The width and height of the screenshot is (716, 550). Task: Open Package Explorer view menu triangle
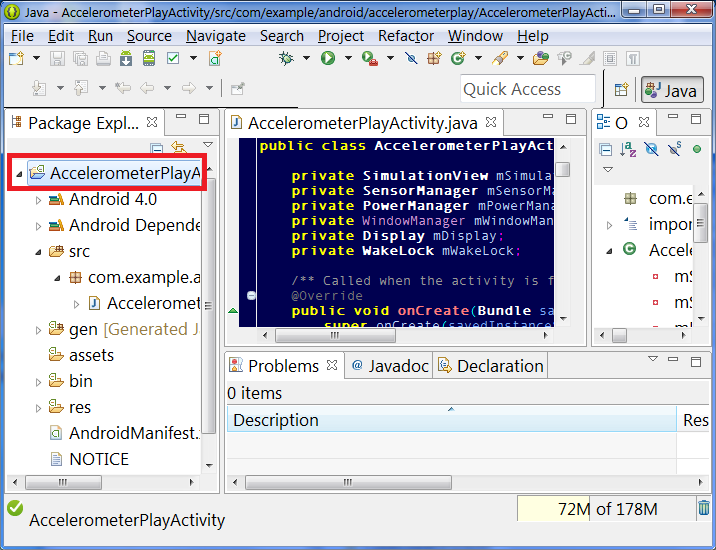pyautogui.click(x=208, y=145)
